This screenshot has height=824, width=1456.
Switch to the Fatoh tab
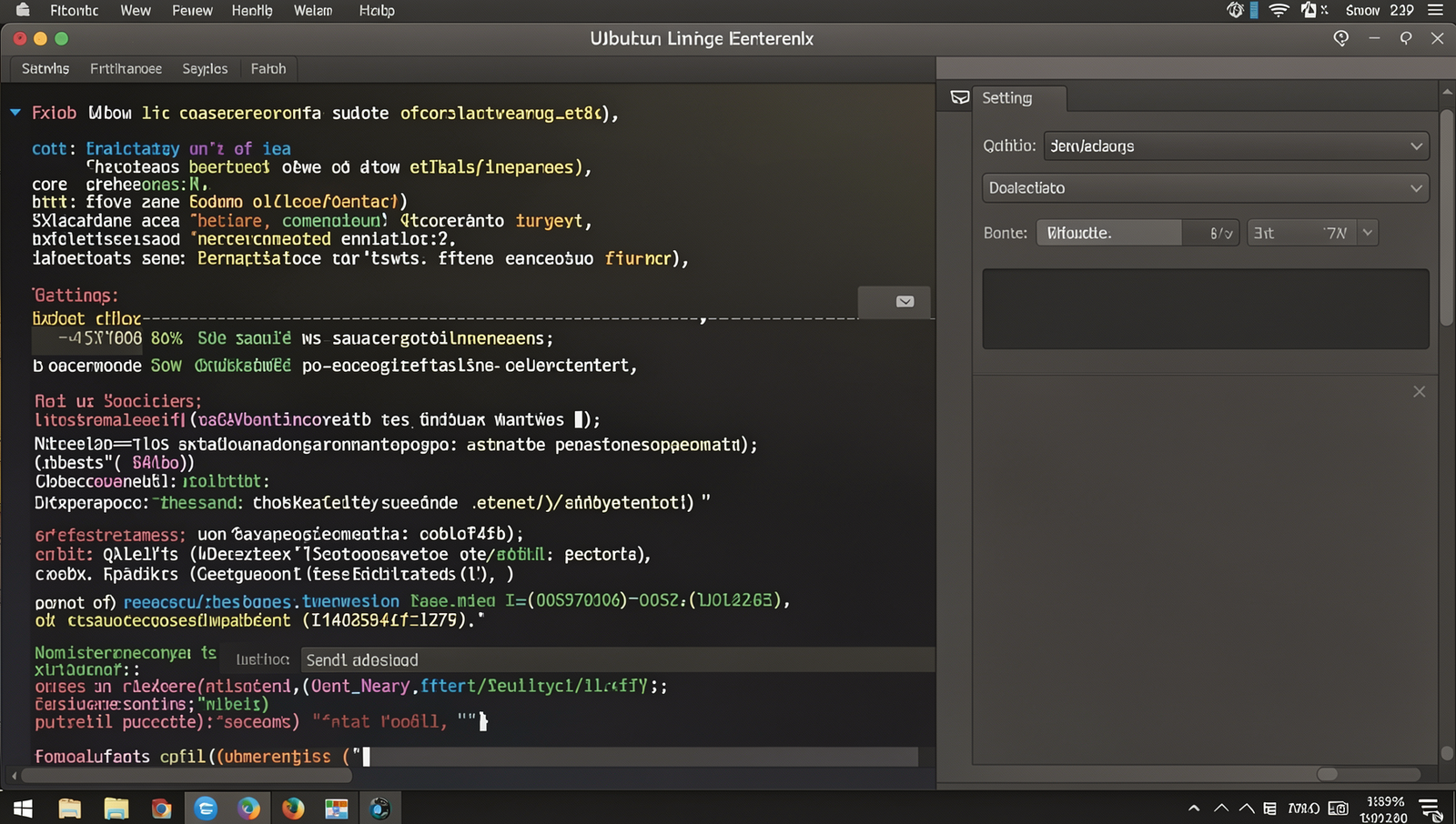(x=268, y=68)
